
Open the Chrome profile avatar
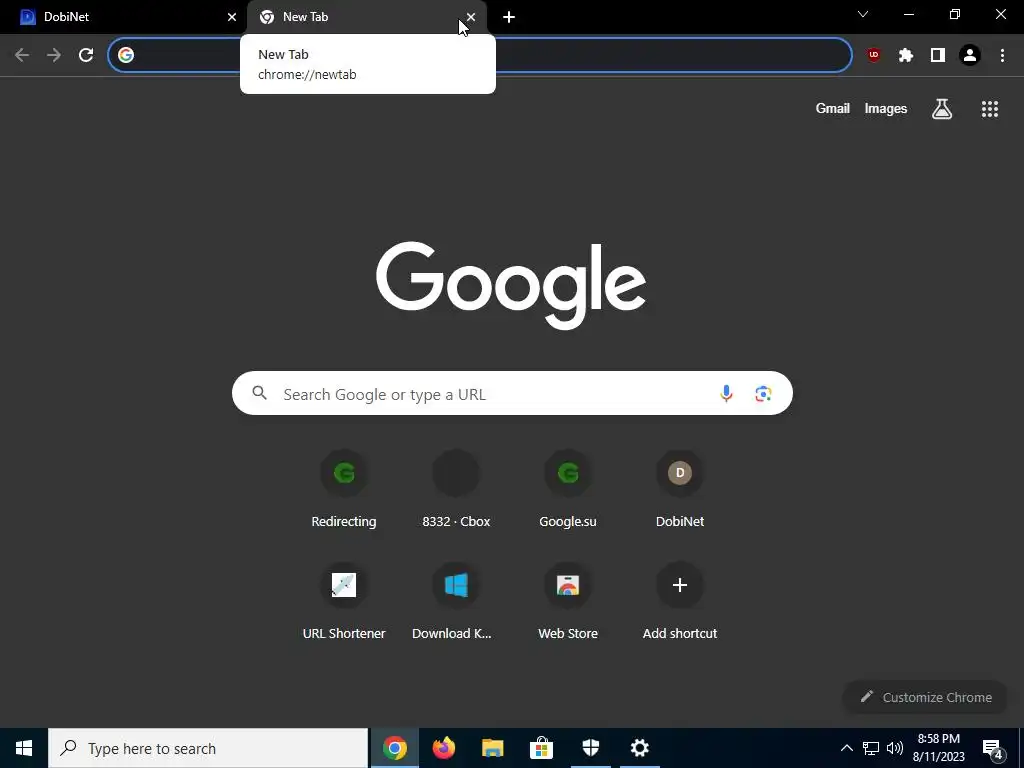[x=970, y=55]
